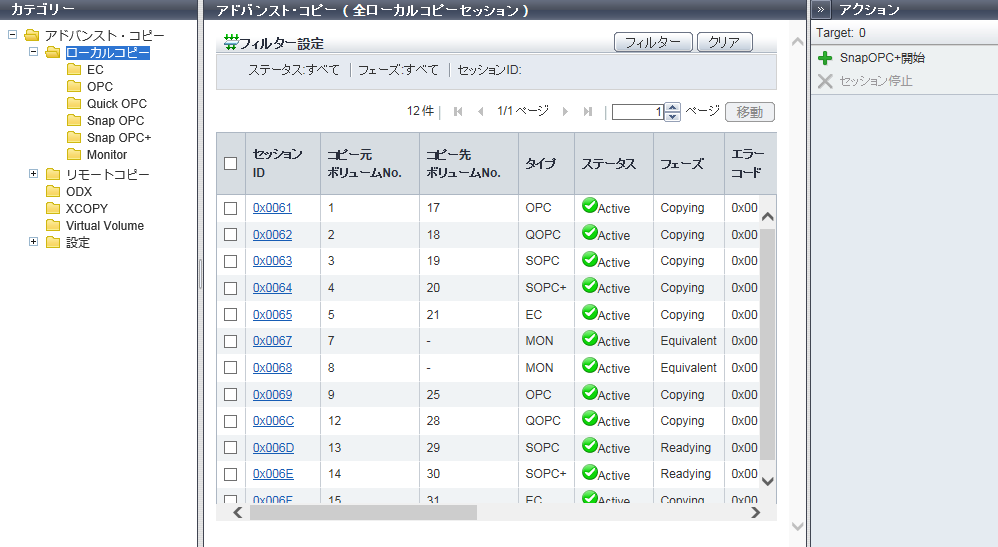This screenshot has width=998, height=547.
Task: Go to the last page icon
Action: (x=588, y=112)
